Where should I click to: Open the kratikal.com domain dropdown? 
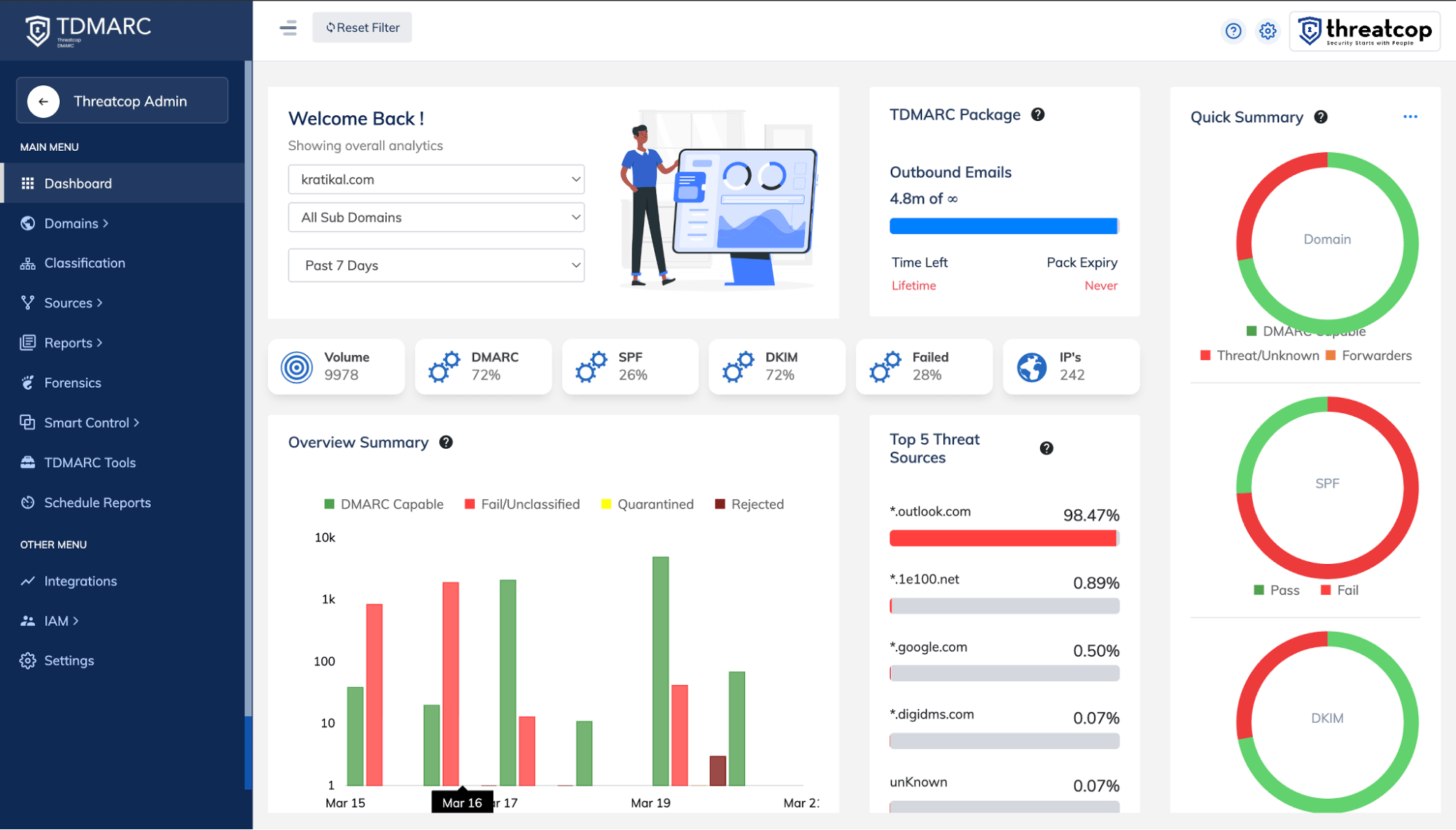coord(436,179)
